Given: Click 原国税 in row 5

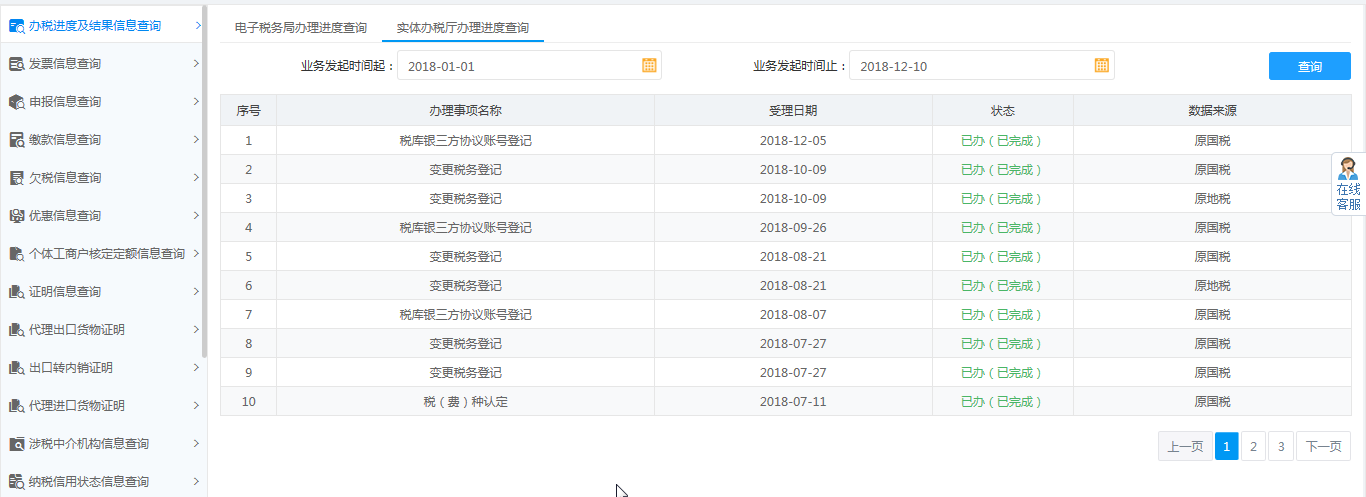Looking at the screenshot, I should coord(1212,257).
